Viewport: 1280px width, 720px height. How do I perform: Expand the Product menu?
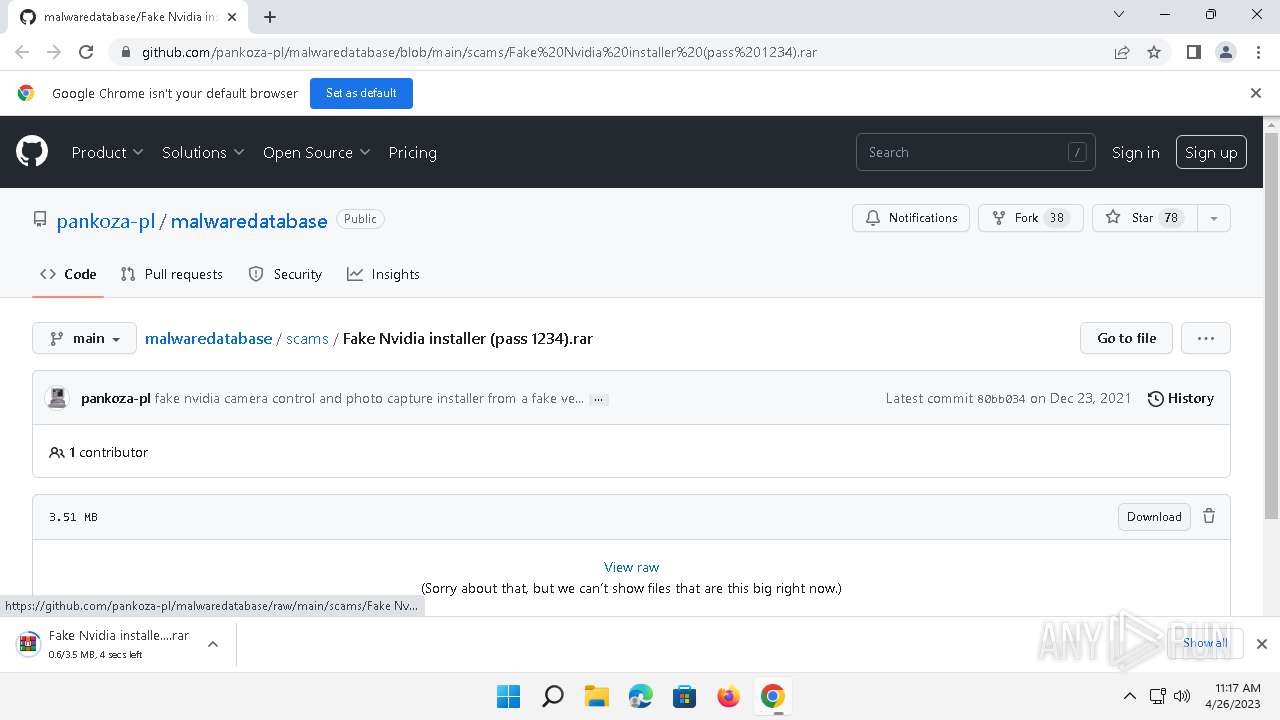pos(107,152)
